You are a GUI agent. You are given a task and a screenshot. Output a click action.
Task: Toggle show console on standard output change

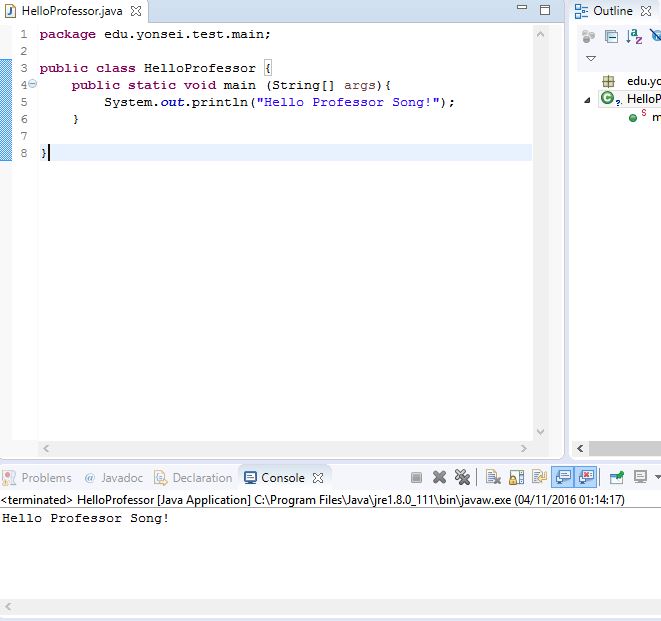click(563, 478)
